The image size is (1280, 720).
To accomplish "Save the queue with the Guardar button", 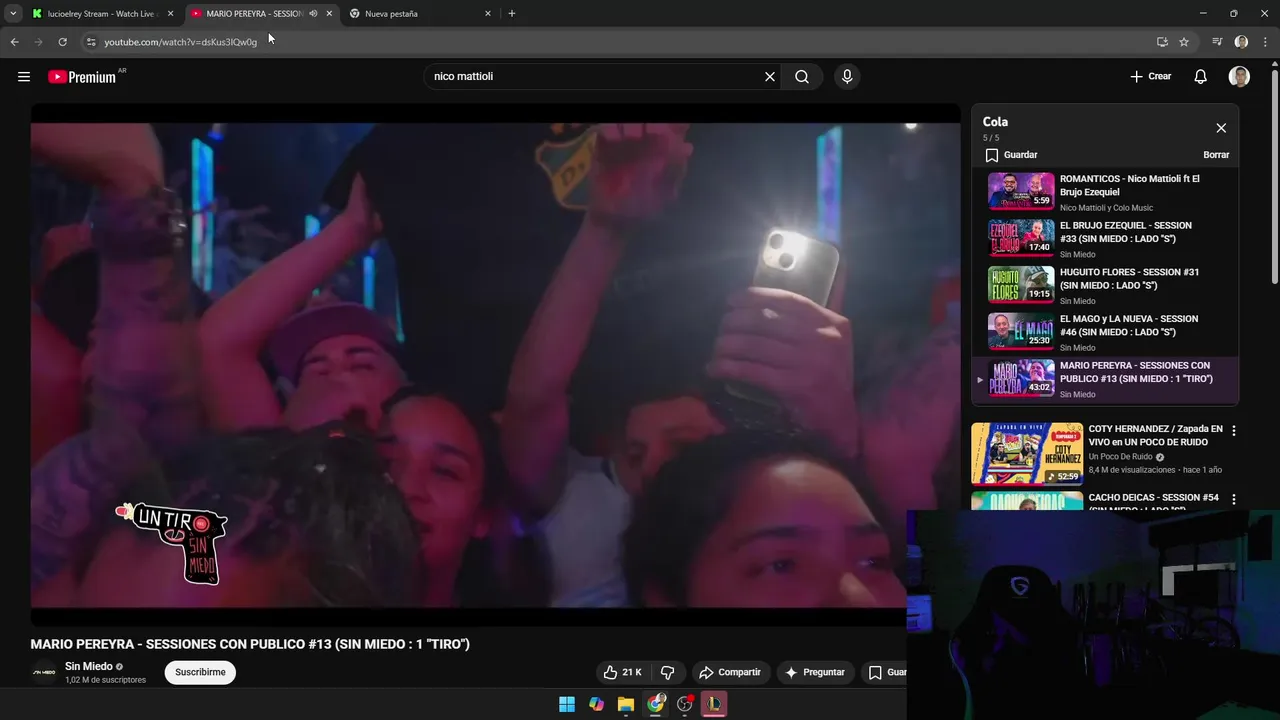I will 1011,155.
